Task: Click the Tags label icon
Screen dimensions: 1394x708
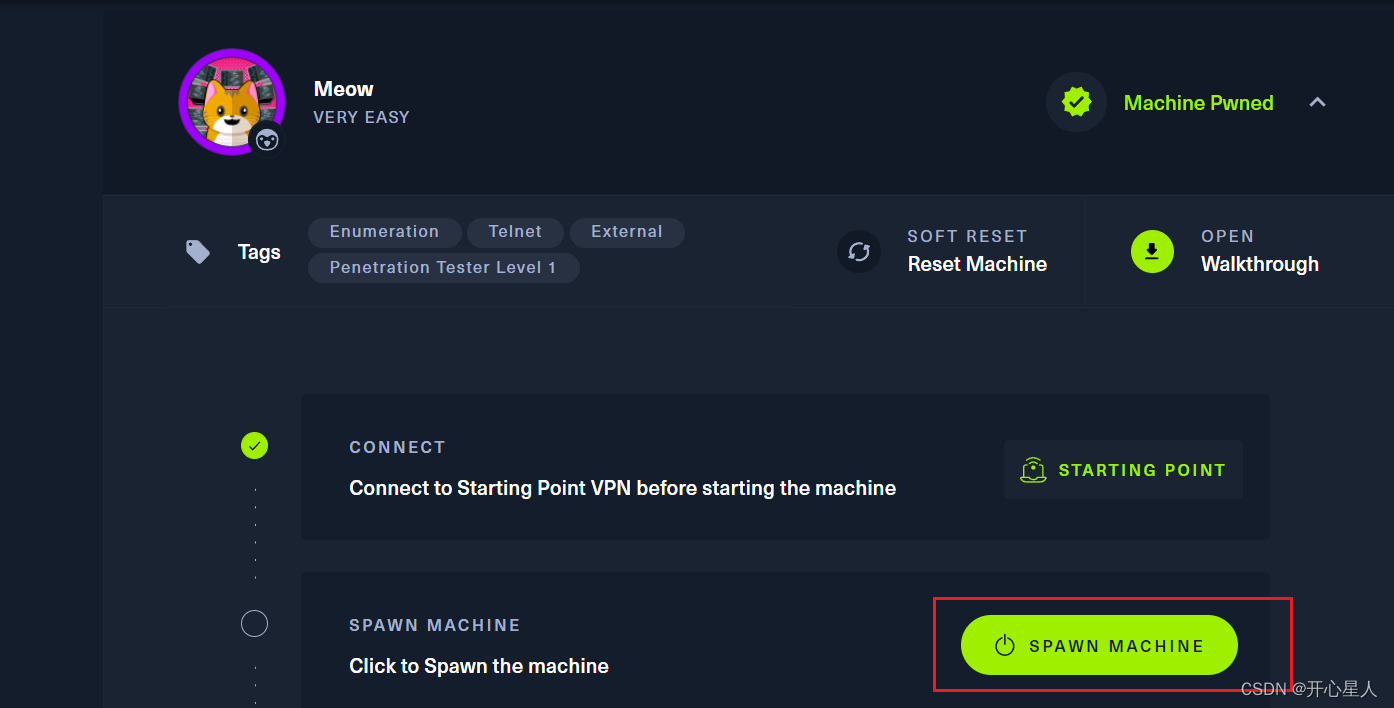Action: 197,252
